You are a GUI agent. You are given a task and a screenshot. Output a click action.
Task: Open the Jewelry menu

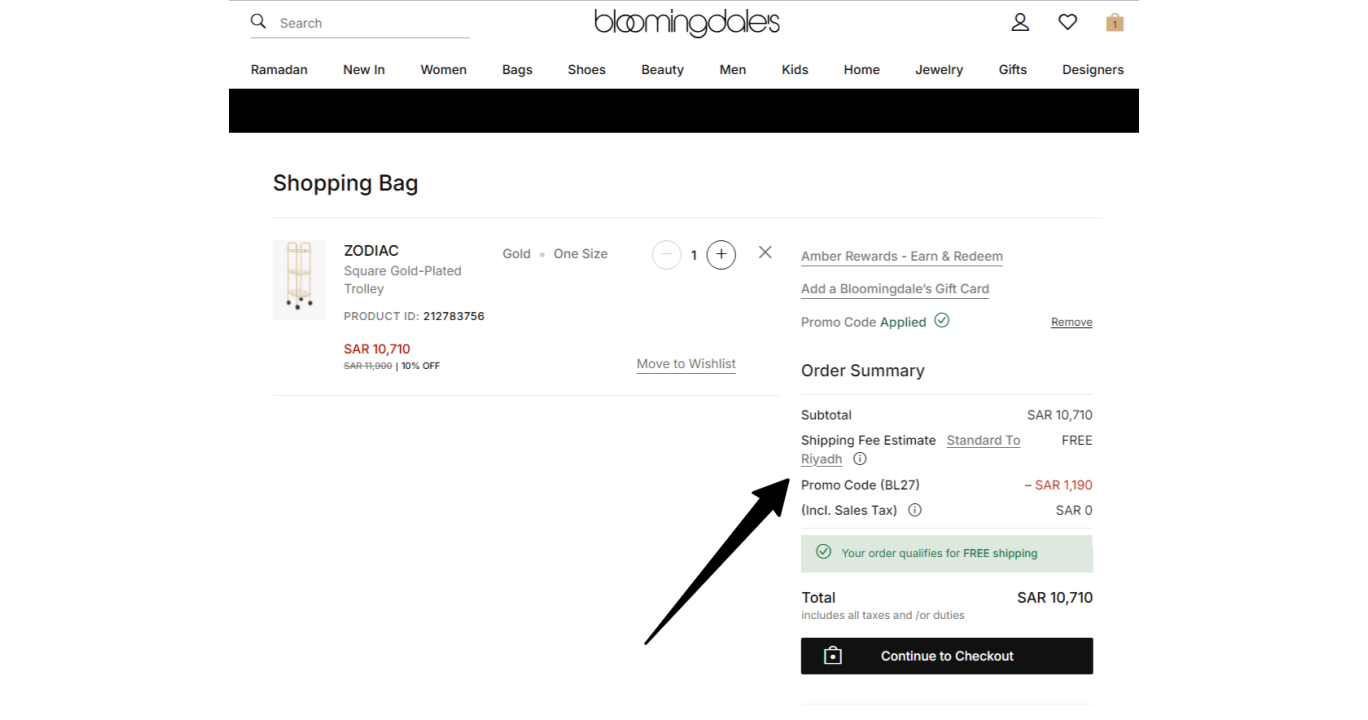939,70
